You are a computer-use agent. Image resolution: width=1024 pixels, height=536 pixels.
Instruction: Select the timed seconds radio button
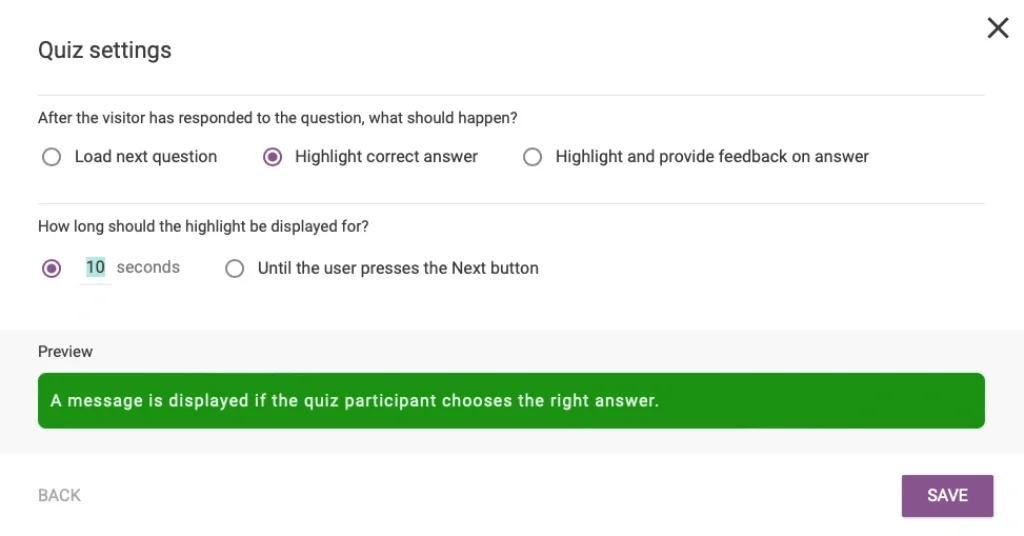51,268
